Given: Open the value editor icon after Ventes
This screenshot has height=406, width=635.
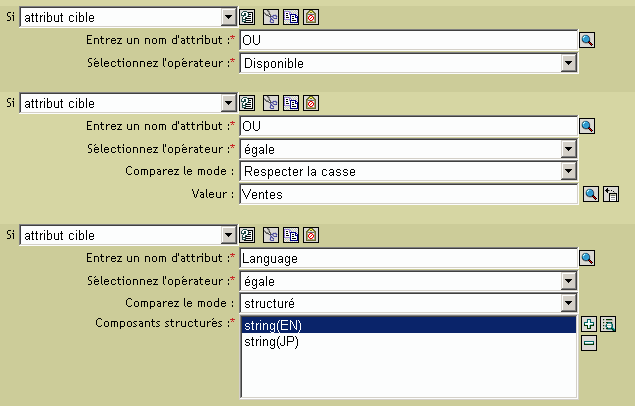Looking at the screenshot, I should pyautogui.click(x=608, y=194).
